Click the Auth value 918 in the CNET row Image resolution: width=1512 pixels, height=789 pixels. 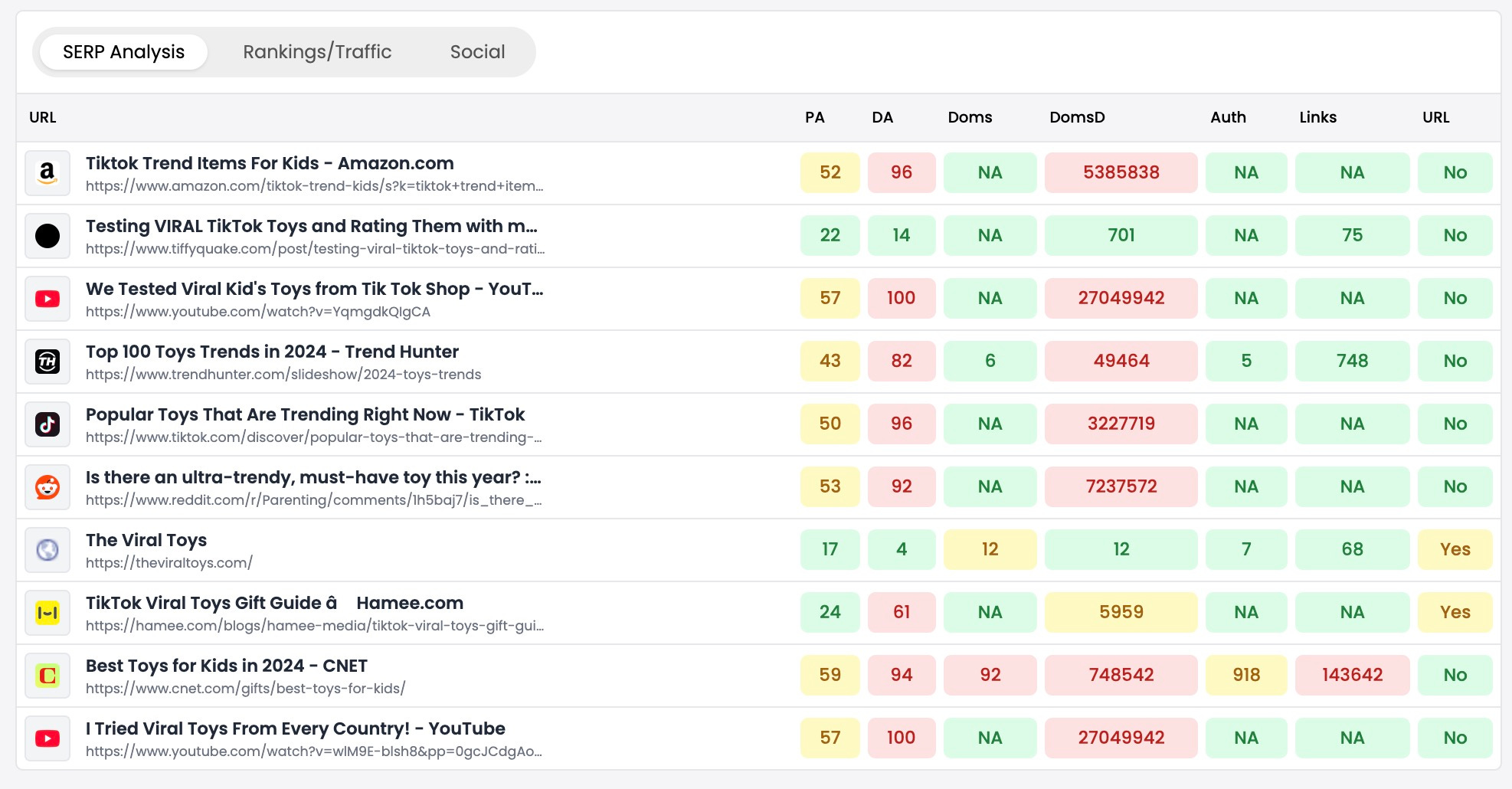coord(1247,675)
